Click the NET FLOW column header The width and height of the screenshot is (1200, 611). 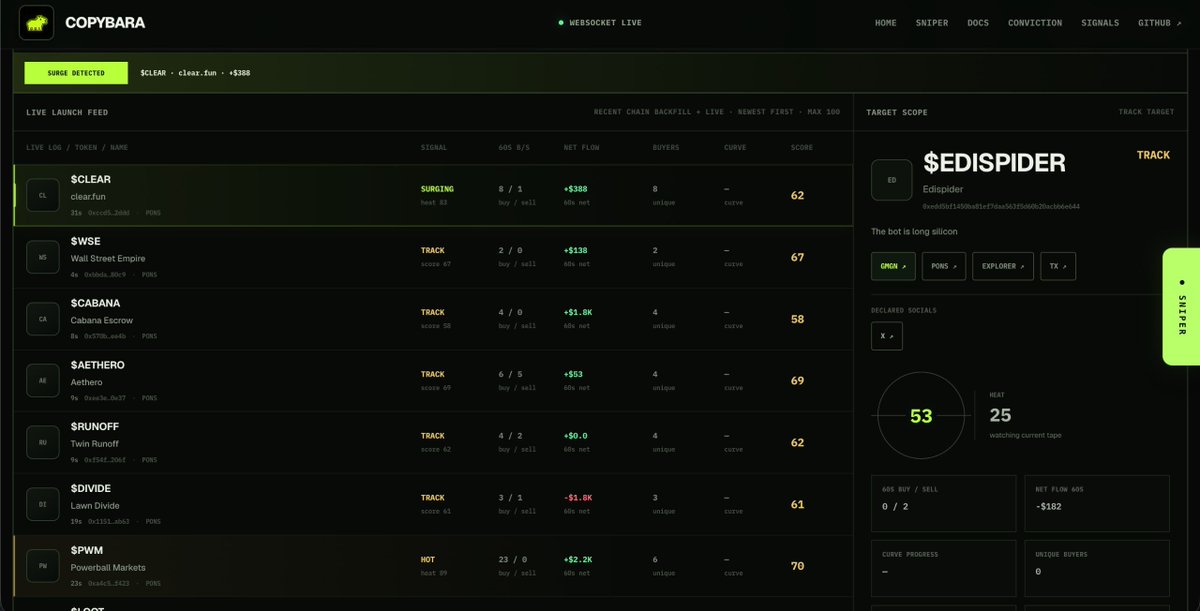tap(582, 148)
